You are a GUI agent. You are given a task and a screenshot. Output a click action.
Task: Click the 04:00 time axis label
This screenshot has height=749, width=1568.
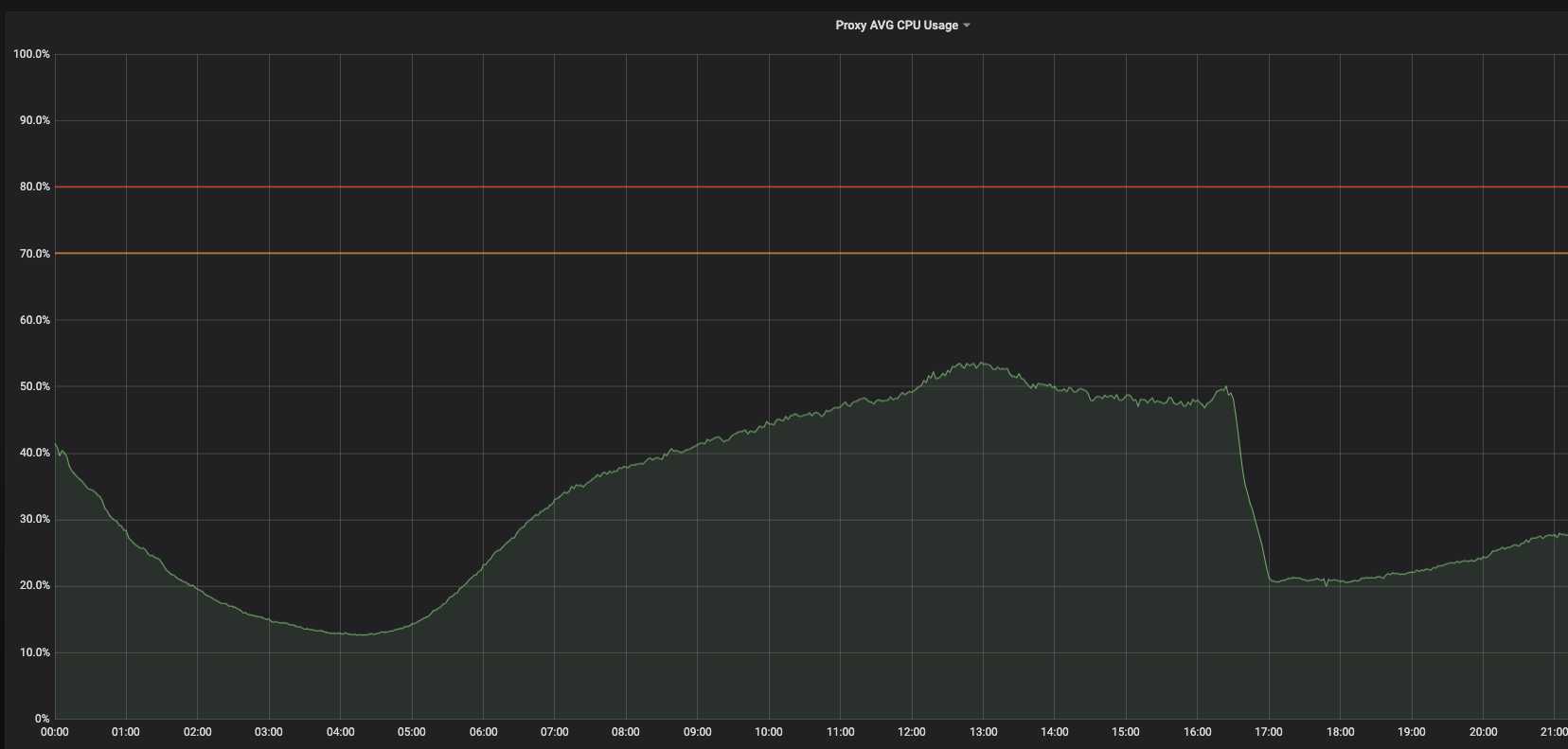coord(341,732)
